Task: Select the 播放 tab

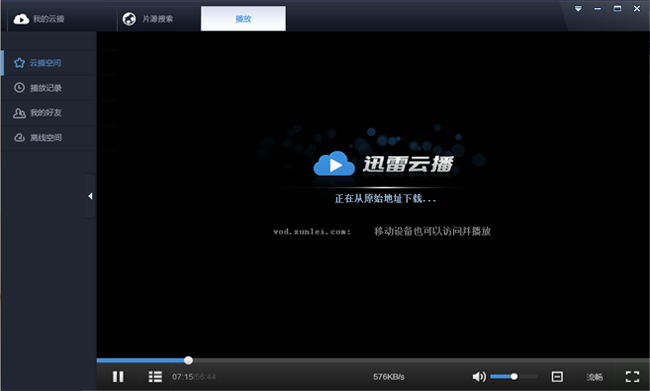Action: 243,19
